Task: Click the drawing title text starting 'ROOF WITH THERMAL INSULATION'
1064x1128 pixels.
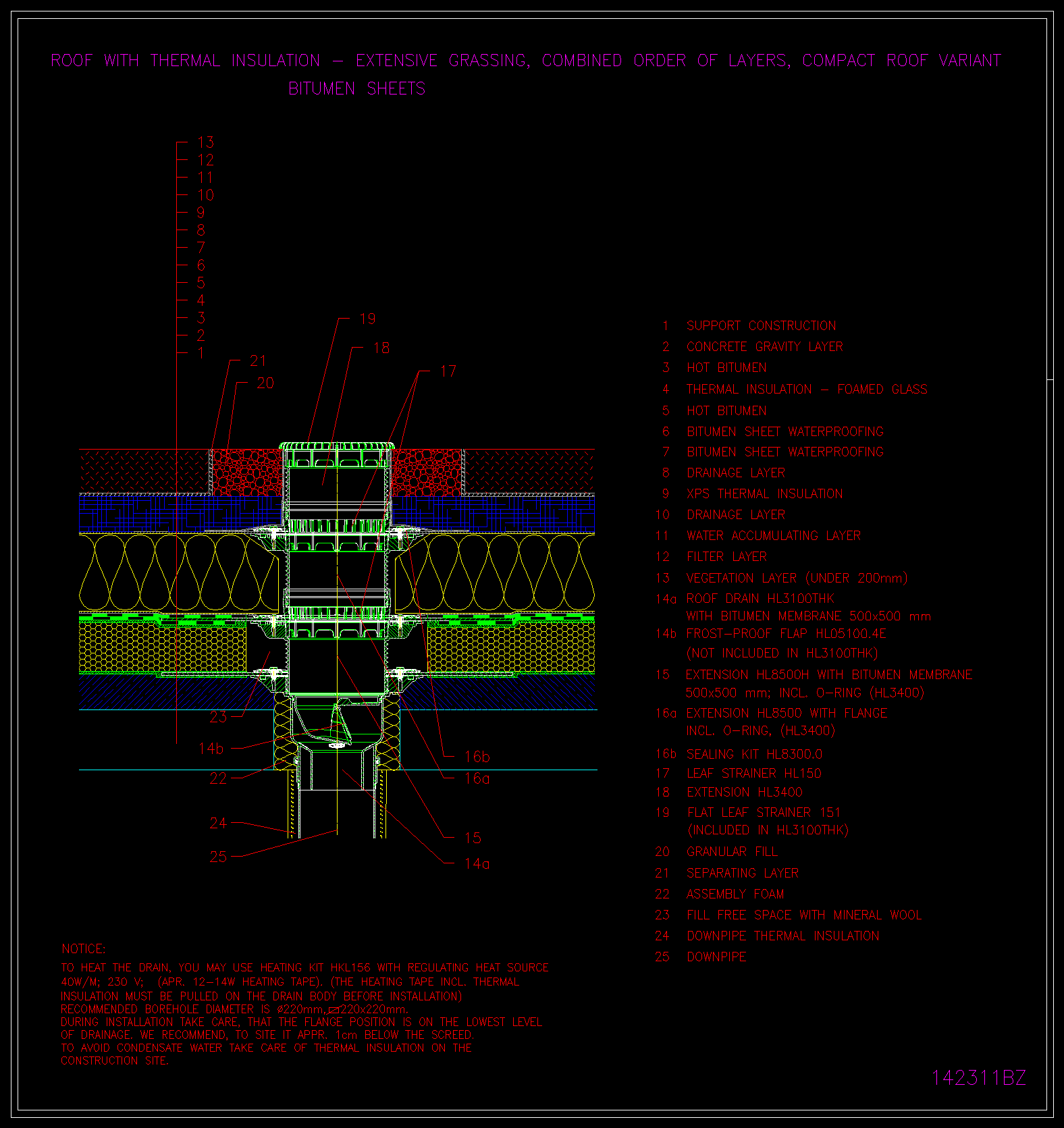Action: click(526, 61)
